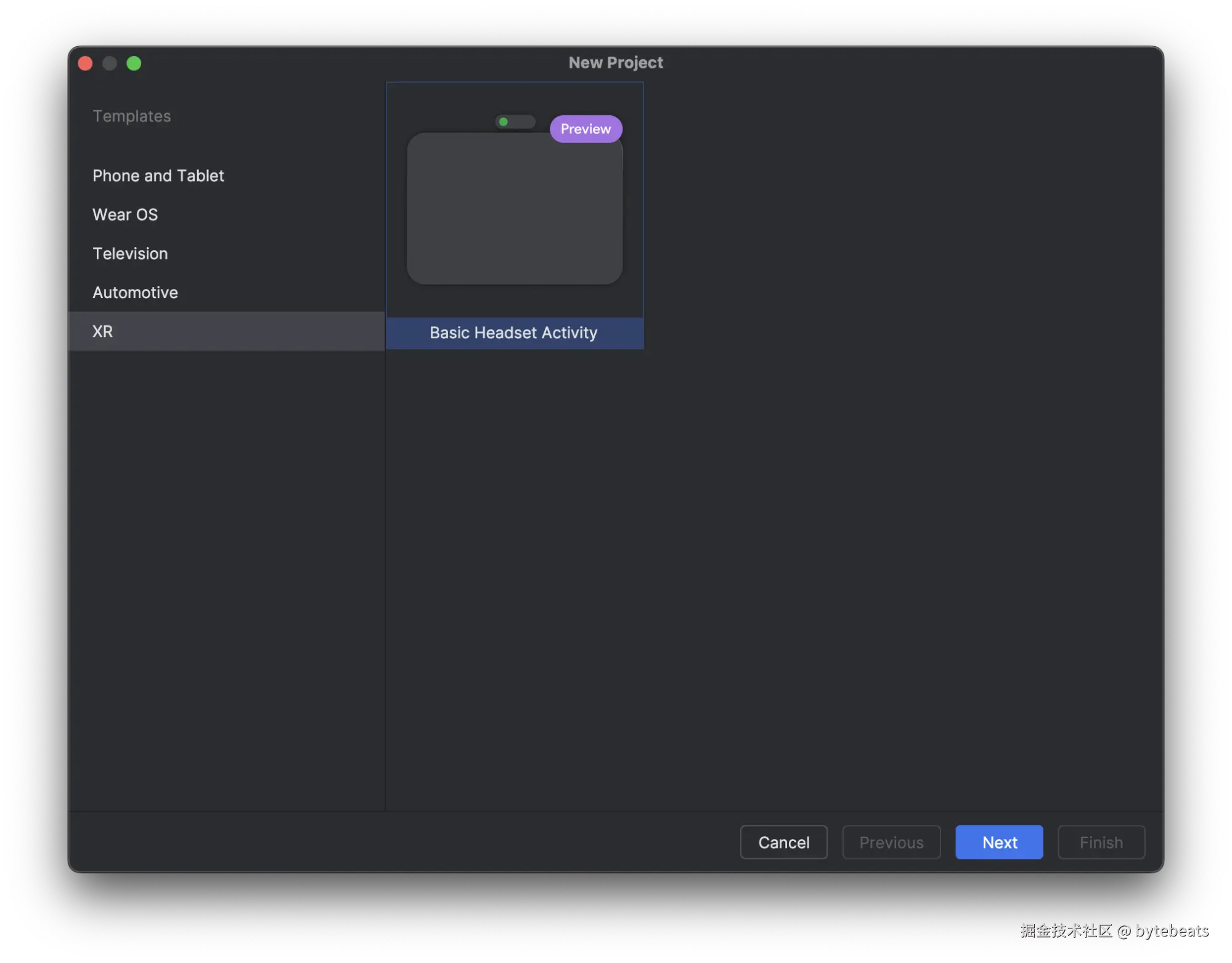Image resolution: width=1232 pixels, height=963 pixels.
Task: Click the Templates section header
Action: (131, 116)
